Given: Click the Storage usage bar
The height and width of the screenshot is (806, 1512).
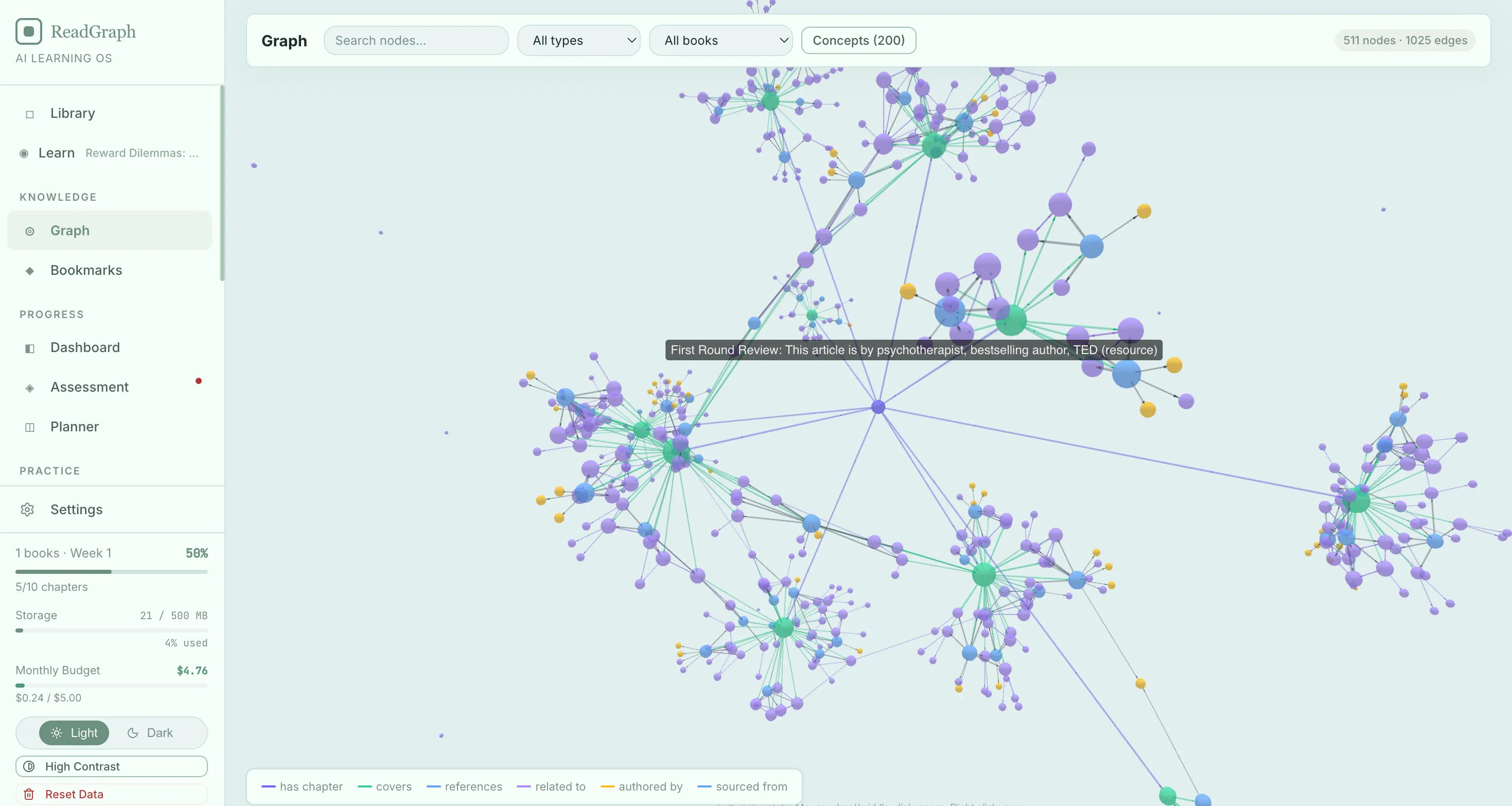Looking at the screenshot, I should click(112, 630).
